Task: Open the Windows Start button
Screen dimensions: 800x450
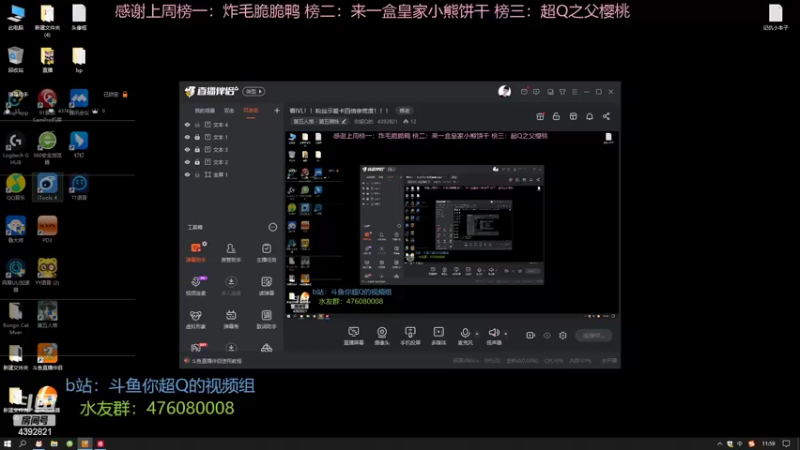Action: 7,444
